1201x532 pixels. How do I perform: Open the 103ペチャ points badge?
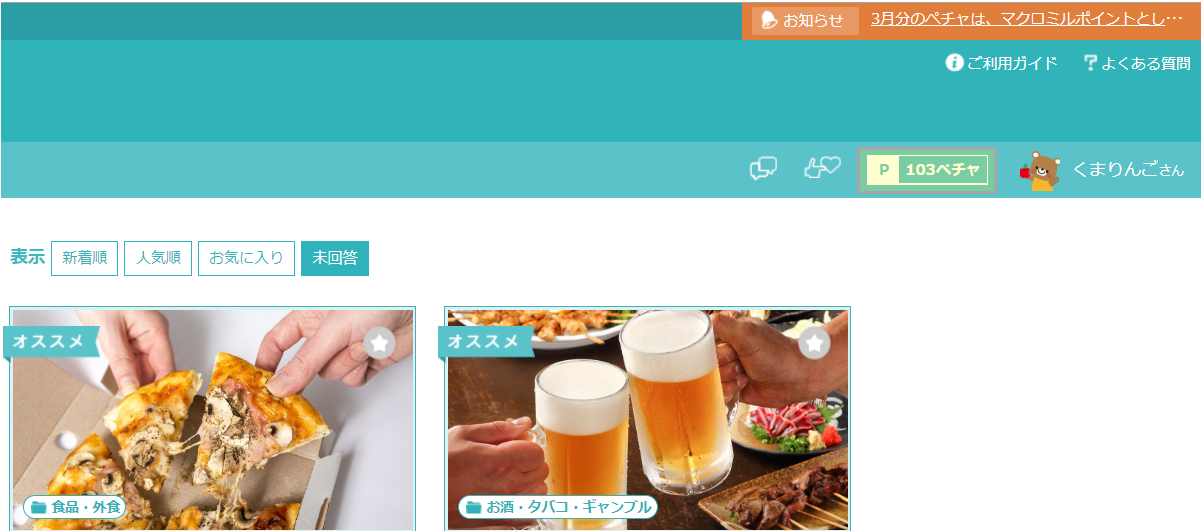[927, 170]
